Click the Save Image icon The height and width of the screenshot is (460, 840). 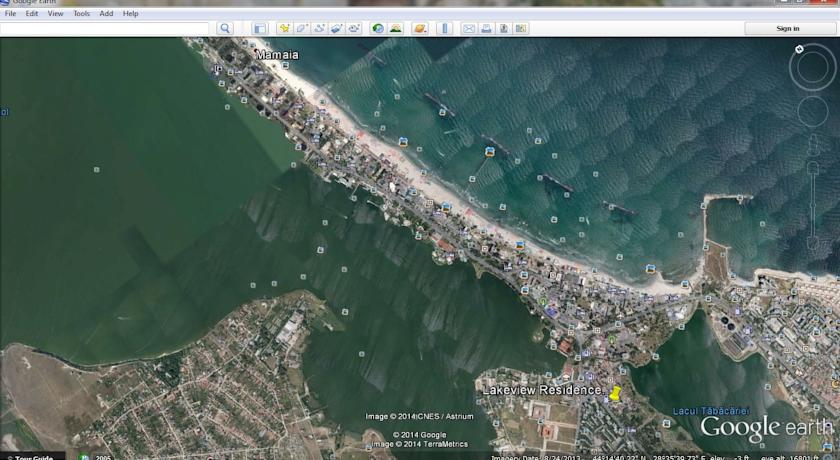coord(504,28)
